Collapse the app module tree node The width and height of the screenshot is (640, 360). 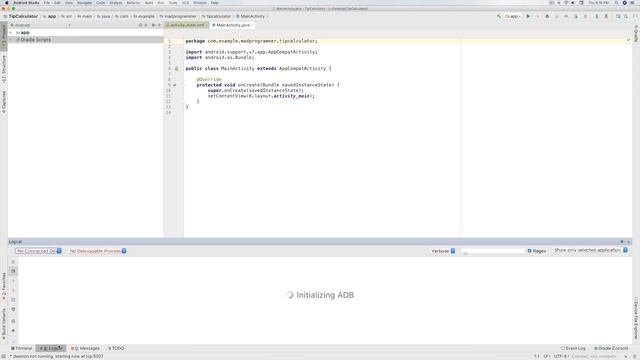click(x=11, y=32)
